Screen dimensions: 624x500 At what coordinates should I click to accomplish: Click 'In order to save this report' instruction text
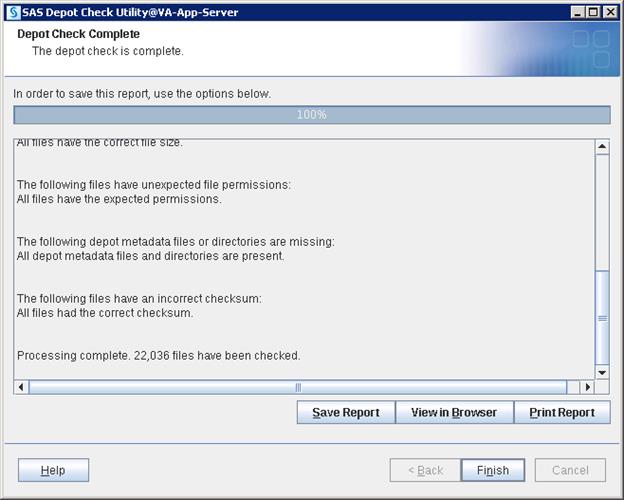pos(142,94)
